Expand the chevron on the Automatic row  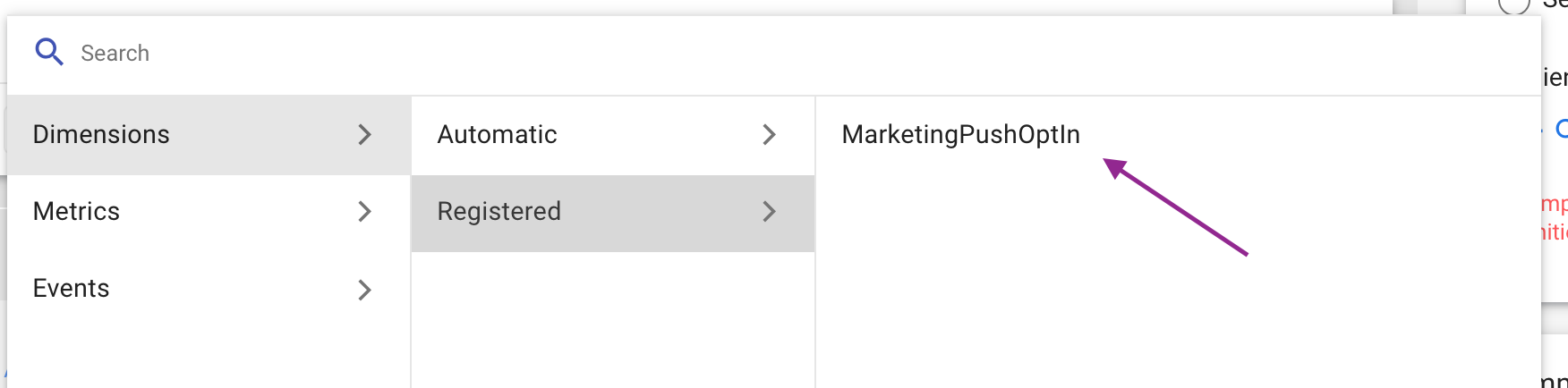769,135
